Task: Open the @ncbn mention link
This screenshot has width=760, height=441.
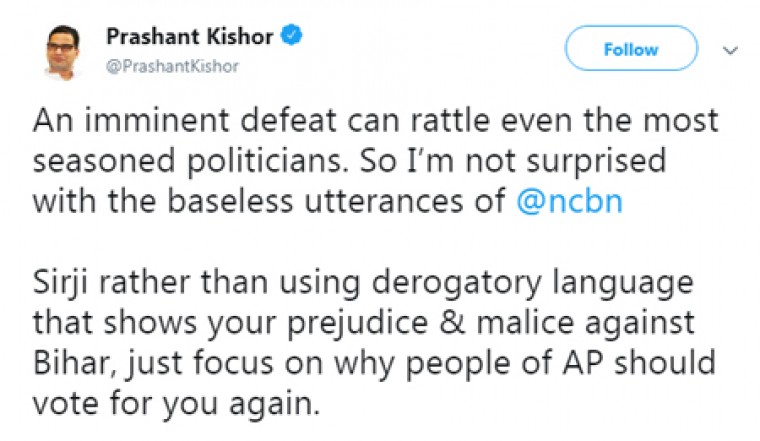Action: point(573,200)
